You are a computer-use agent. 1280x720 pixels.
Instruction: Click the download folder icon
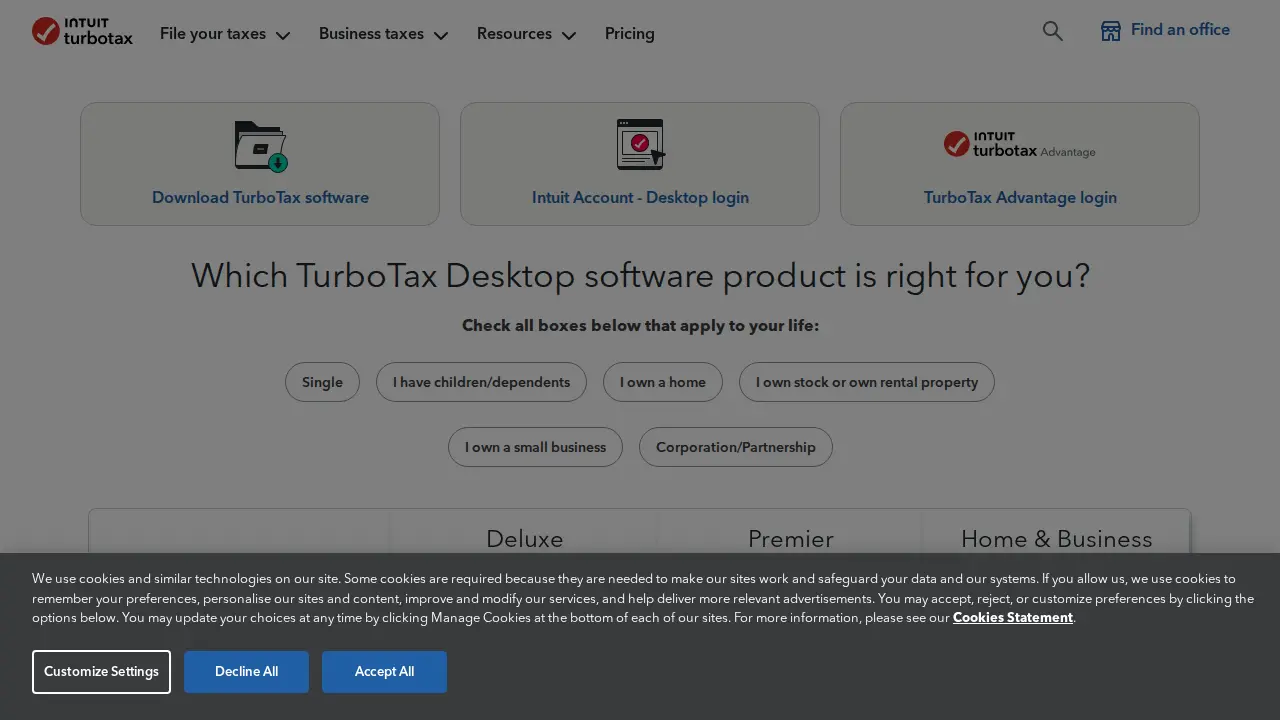(261, 146)
